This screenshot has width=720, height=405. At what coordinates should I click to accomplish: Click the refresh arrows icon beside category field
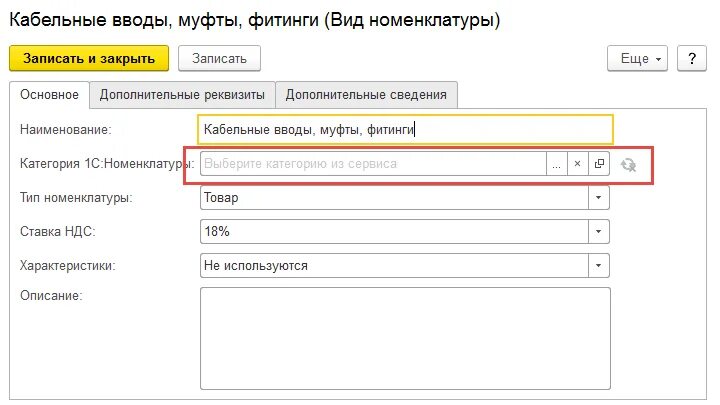coord(628,164)
